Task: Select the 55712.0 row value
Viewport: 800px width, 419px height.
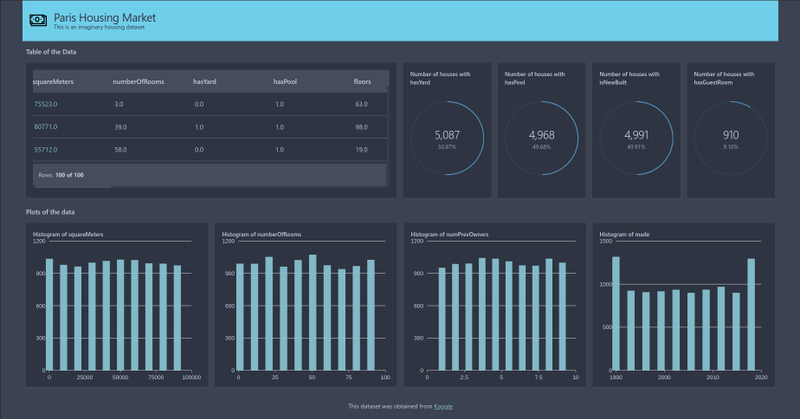Action: pos(45,150)
